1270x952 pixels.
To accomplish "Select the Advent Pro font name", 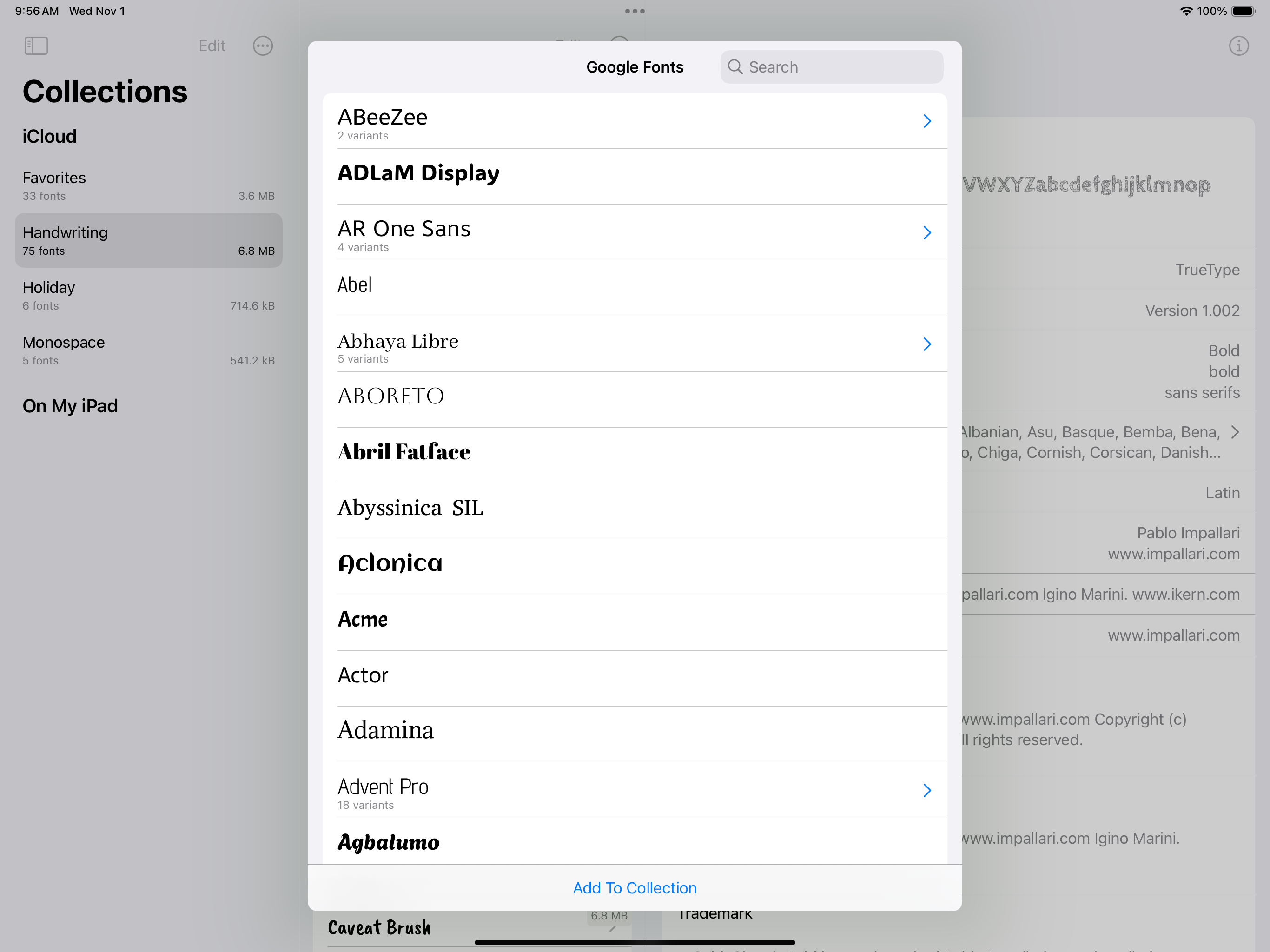I will (x=383, y=787).
